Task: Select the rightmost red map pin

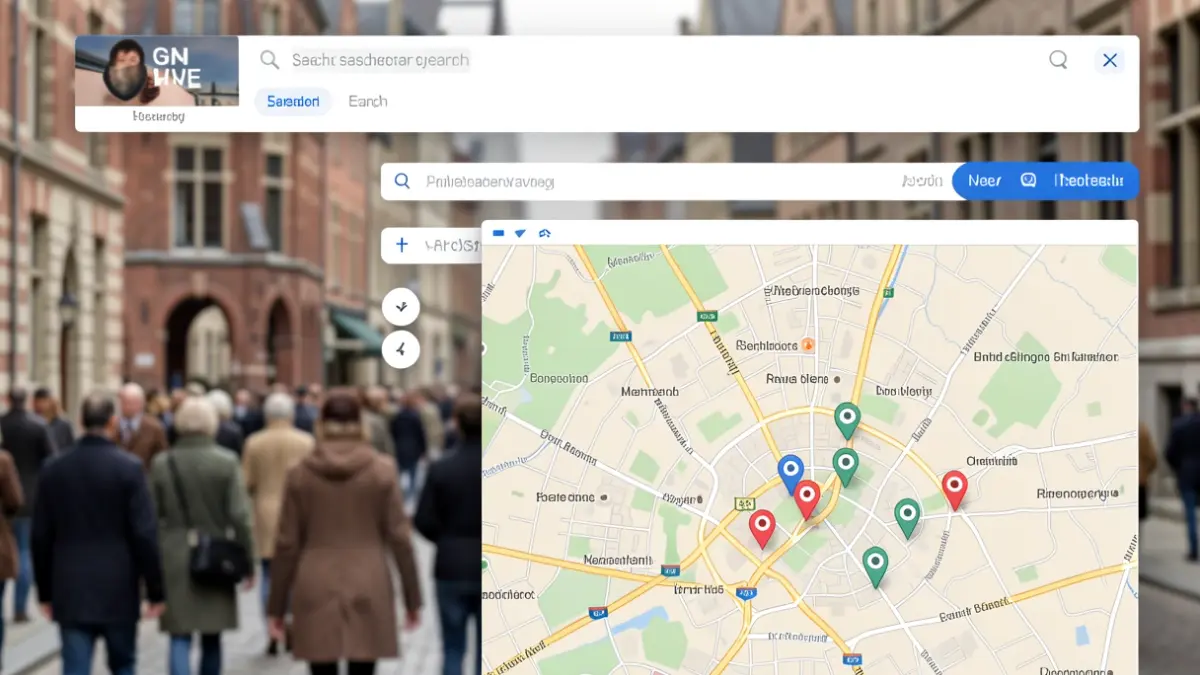Action: (955, 490)
